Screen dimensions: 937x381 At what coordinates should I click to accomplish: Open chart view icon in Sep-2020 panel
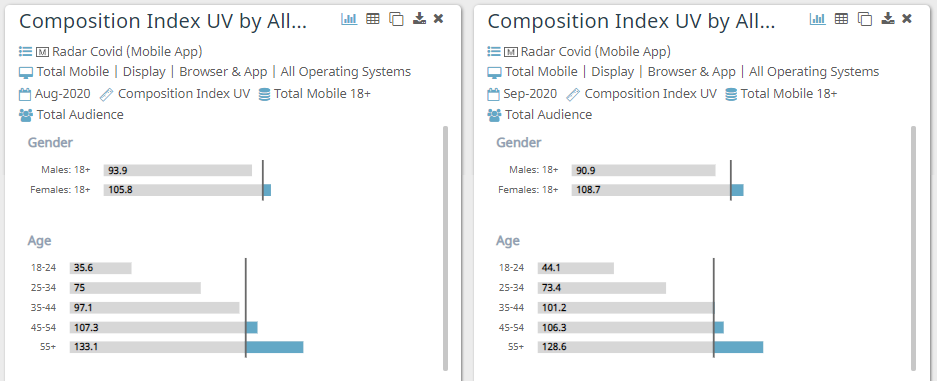(817, 19)
